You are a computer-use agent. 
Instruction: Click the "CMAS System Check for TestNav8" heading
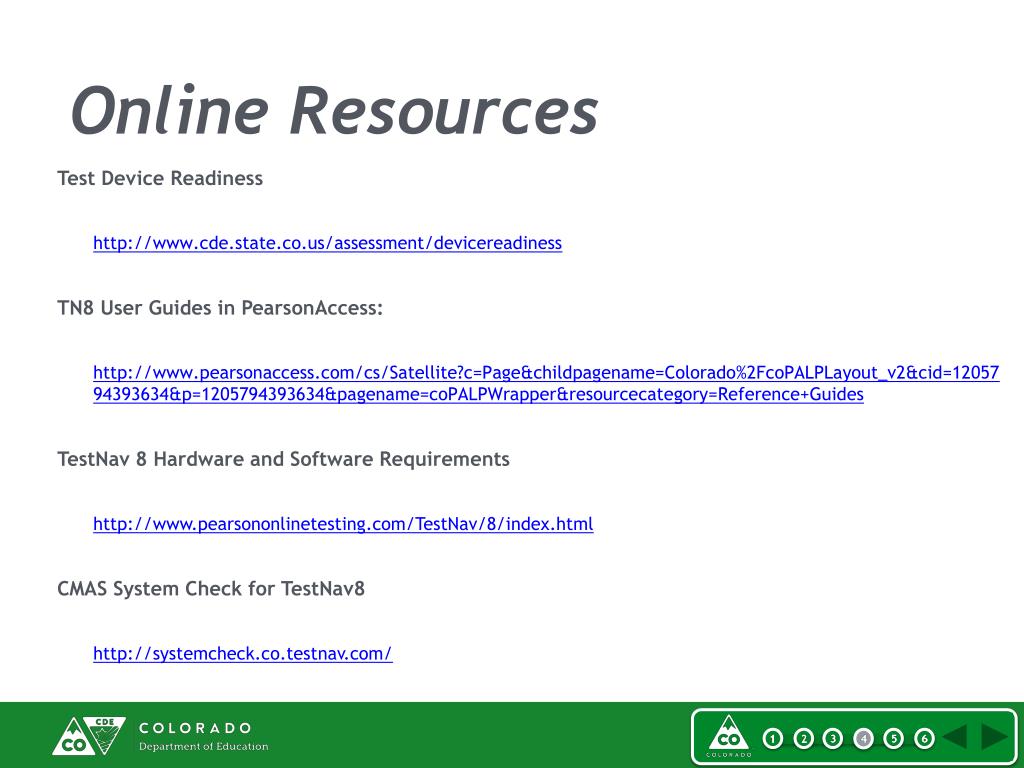pos(211,589)
